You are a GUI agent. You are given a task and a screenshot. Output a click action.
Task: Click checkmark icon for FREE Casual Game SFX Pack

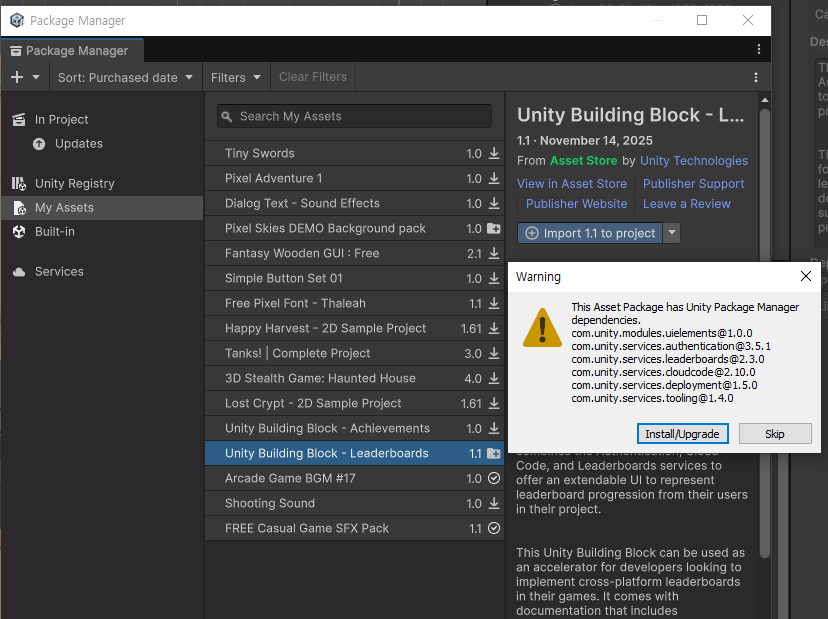click(494, 528)
